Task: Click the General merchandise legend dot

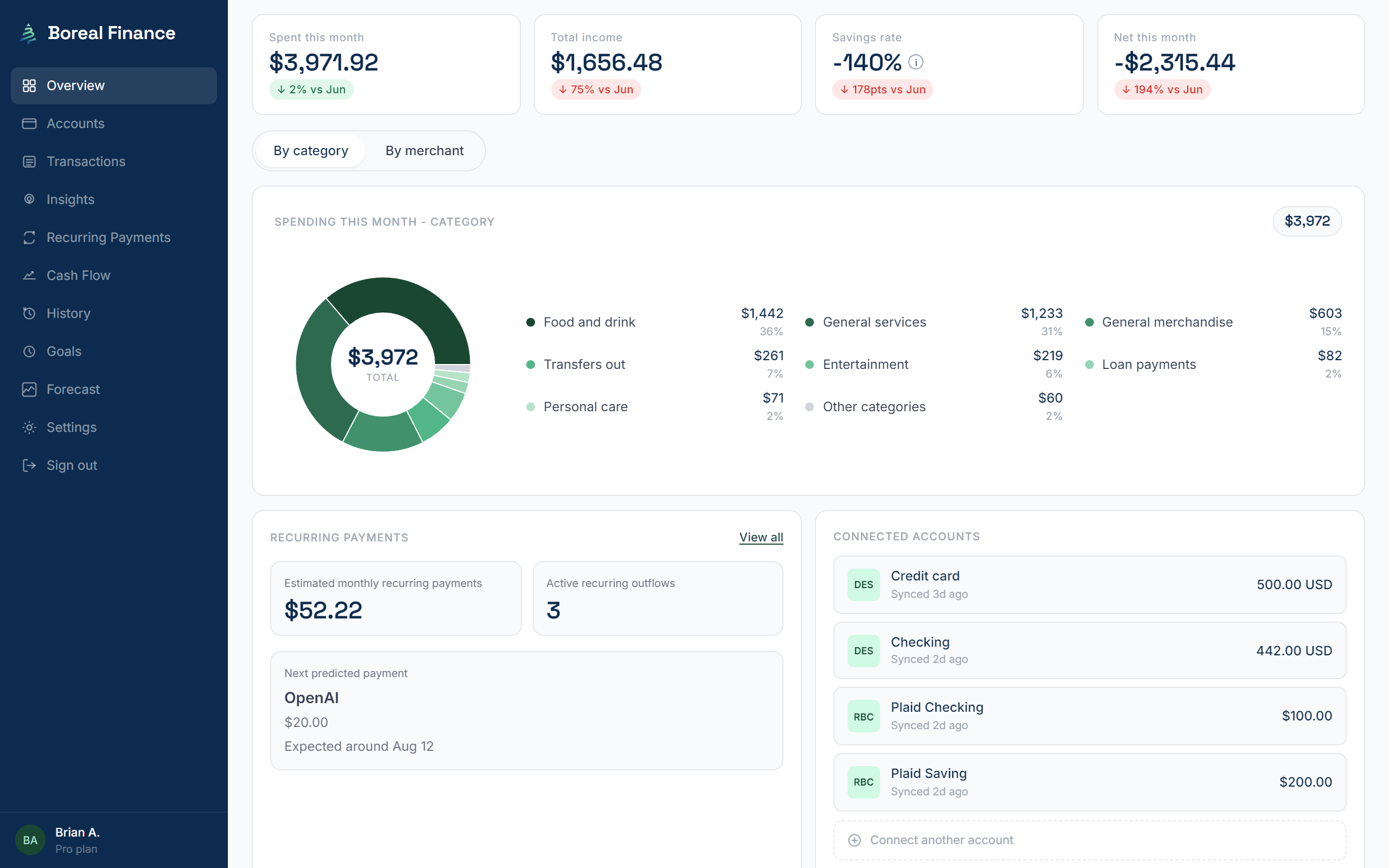Action: pos(1089,322)
